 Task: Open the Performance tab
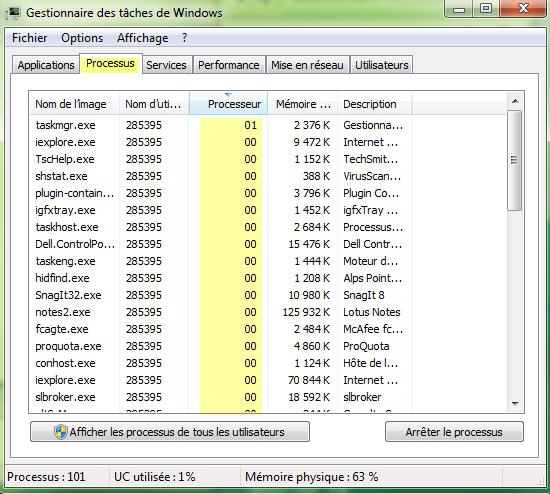(x=229, y=65)
